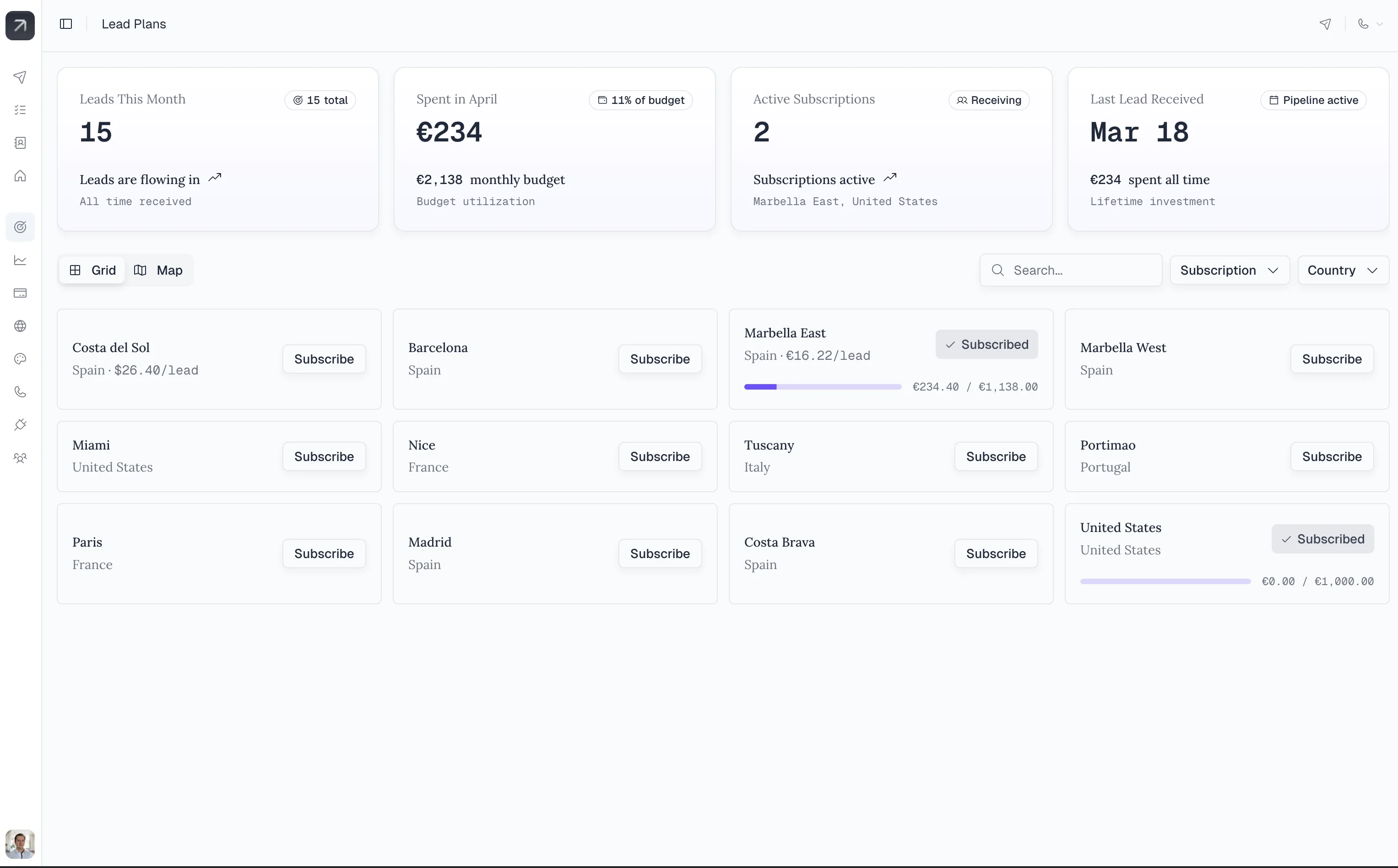
Task: Subscribe to the Barcelona lead plan
Action: [659, 359]
